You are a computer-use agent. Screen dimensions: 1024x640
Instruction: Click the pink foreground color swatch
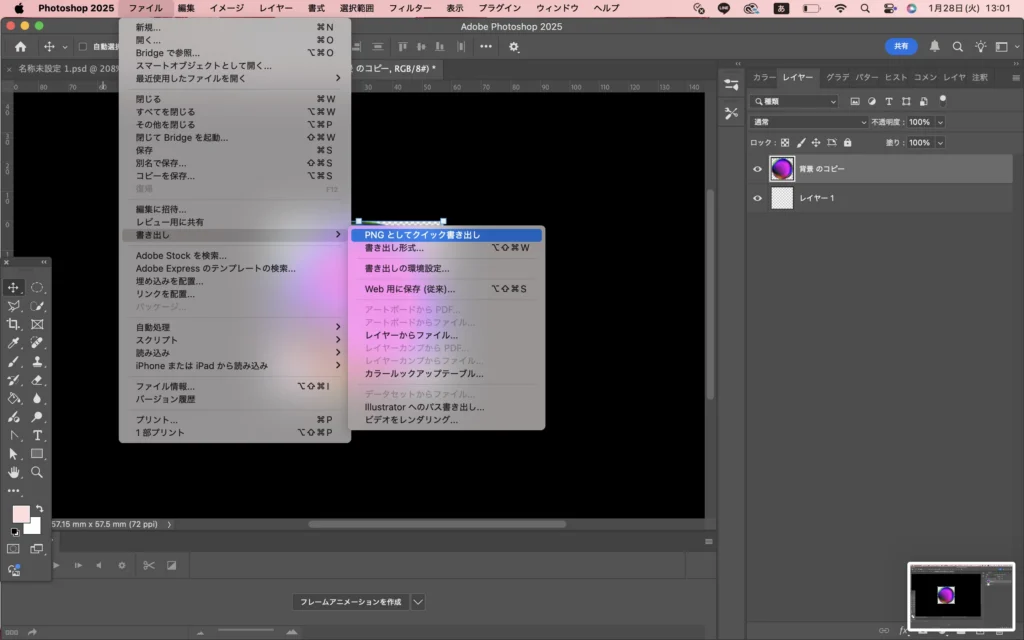pyautogui.click(x=21, y=515)
